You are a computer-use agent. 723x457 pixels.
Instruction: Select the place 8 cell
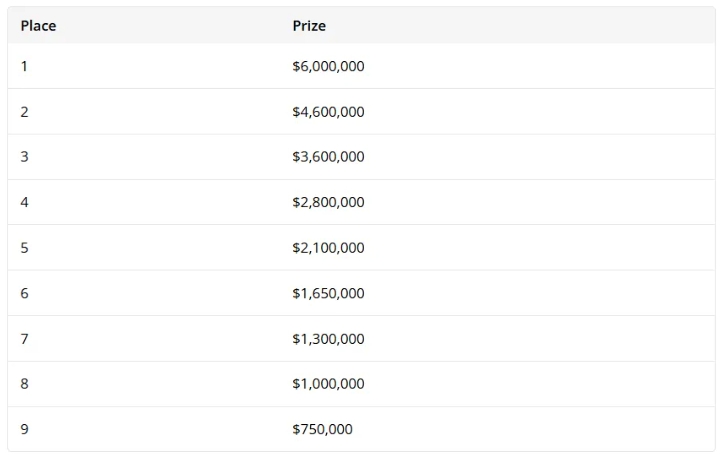(x=25, y=384)
